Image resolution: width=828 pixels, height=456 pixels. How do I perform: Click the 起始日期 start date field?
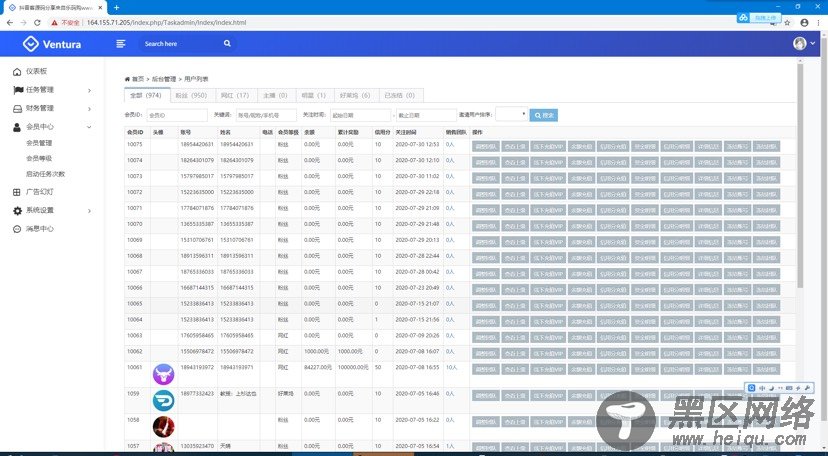click(x=361, y=115)
